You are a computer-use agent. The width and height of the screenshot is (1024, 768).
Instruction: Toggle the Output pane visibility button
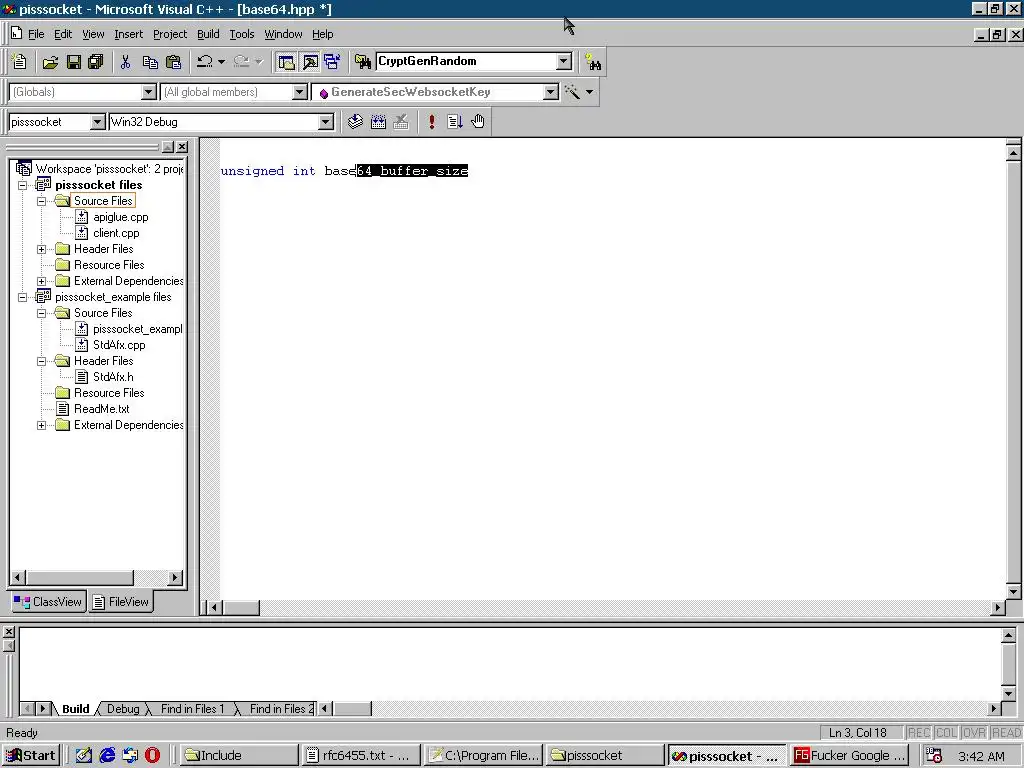click(x=310, y=62)
